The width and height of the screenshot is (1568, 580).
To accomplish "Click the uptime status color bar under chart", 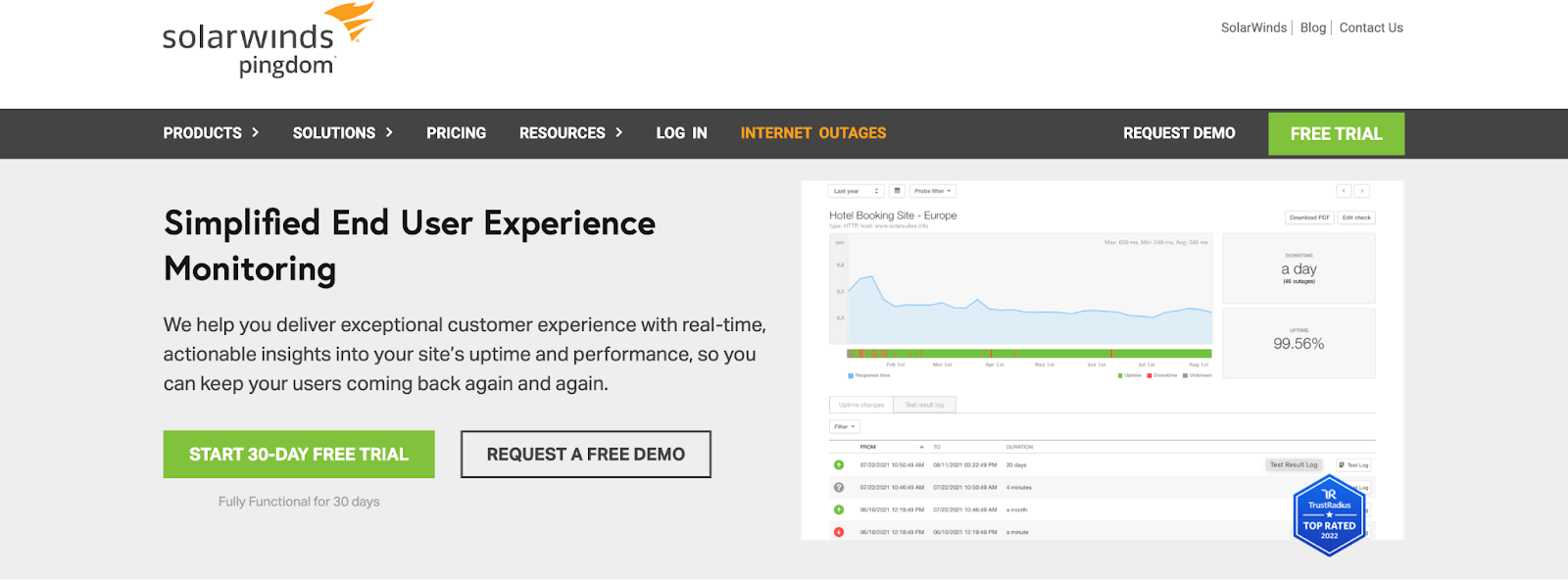I will [x=1029, y=354].
